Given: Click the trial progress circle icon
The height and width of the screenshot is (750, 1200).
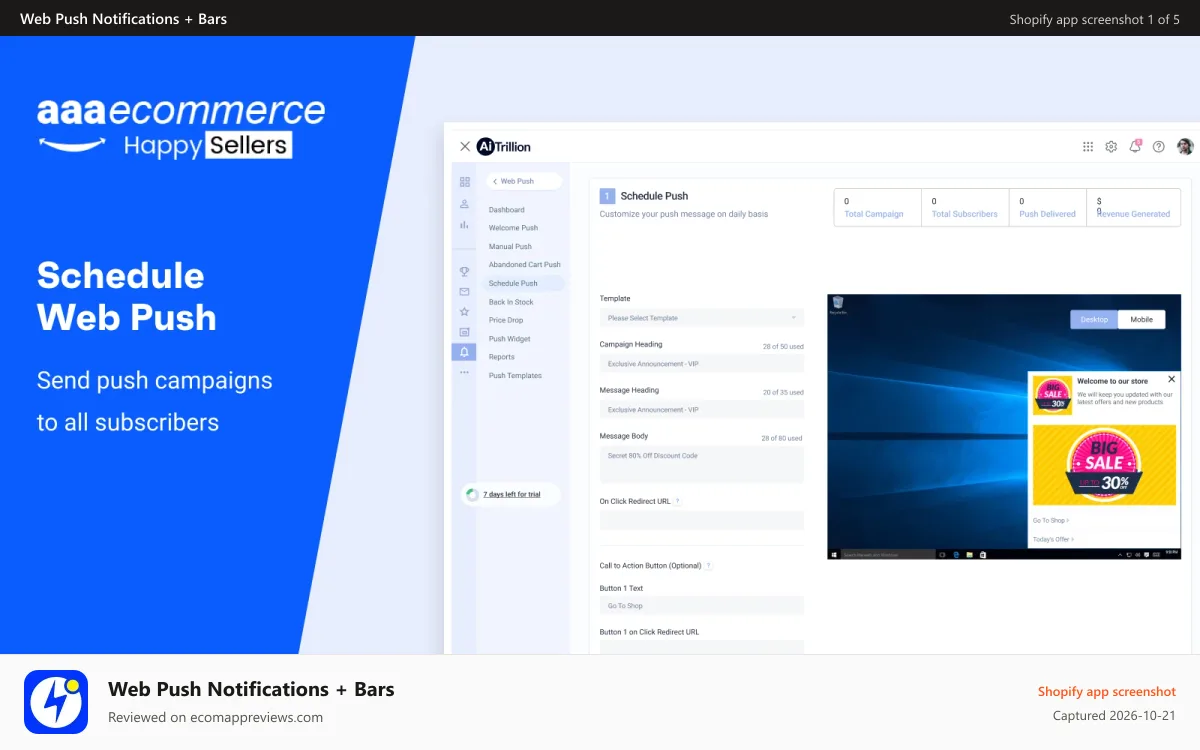Looking at the screenshot, I should [472, 495].
